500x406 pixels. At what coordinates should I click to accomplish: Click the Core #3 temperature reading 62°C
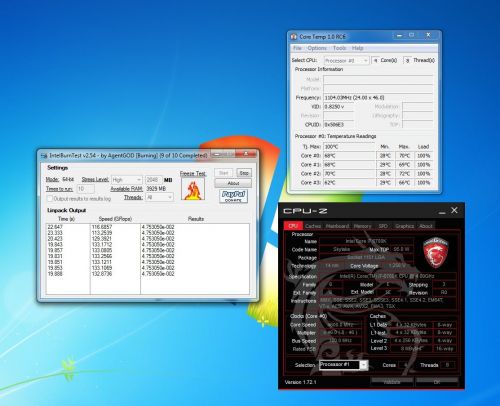tap(349, 183)
